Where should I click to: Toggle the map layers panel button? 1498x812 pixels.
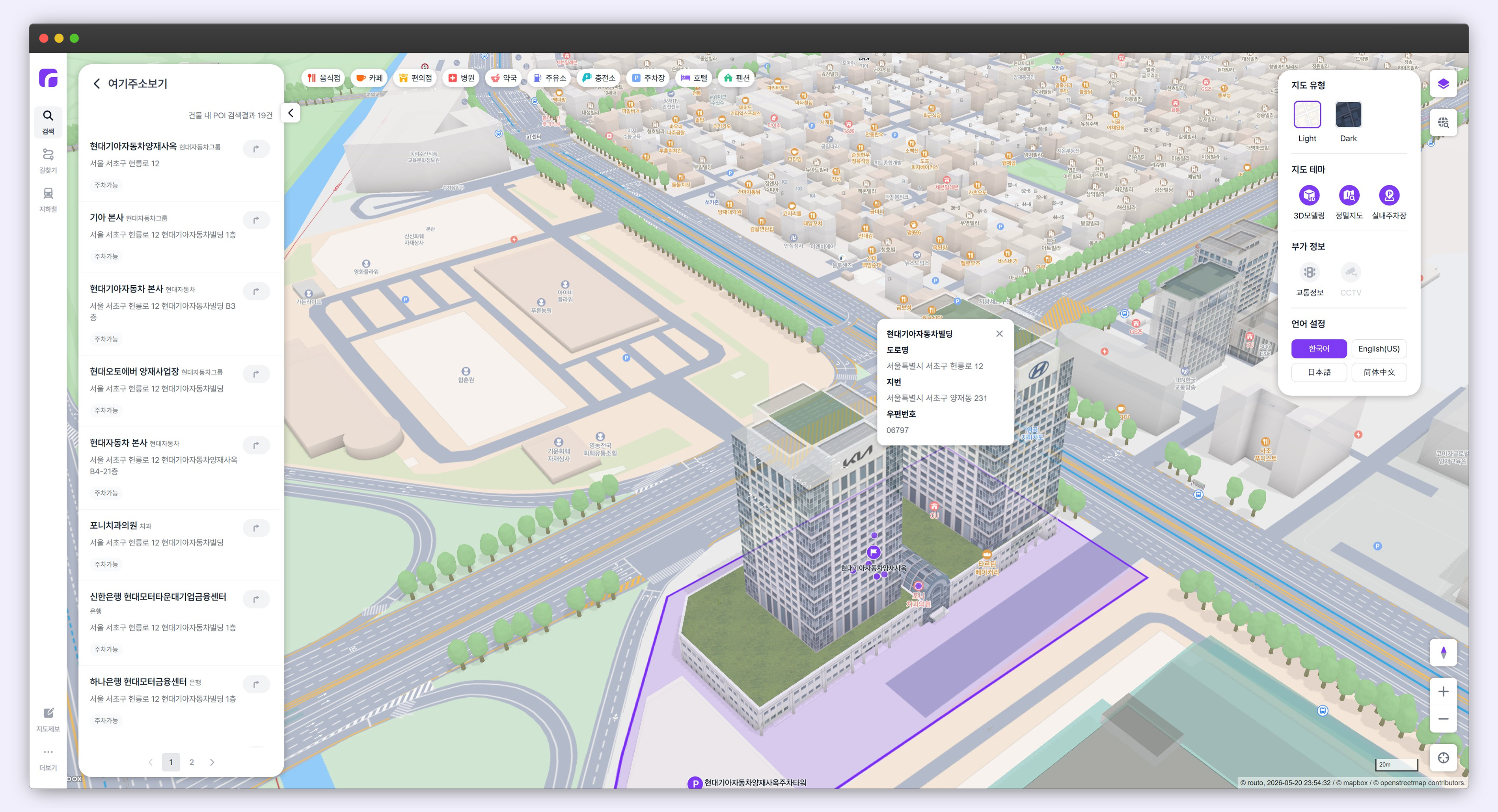[x=1443, y=84]
